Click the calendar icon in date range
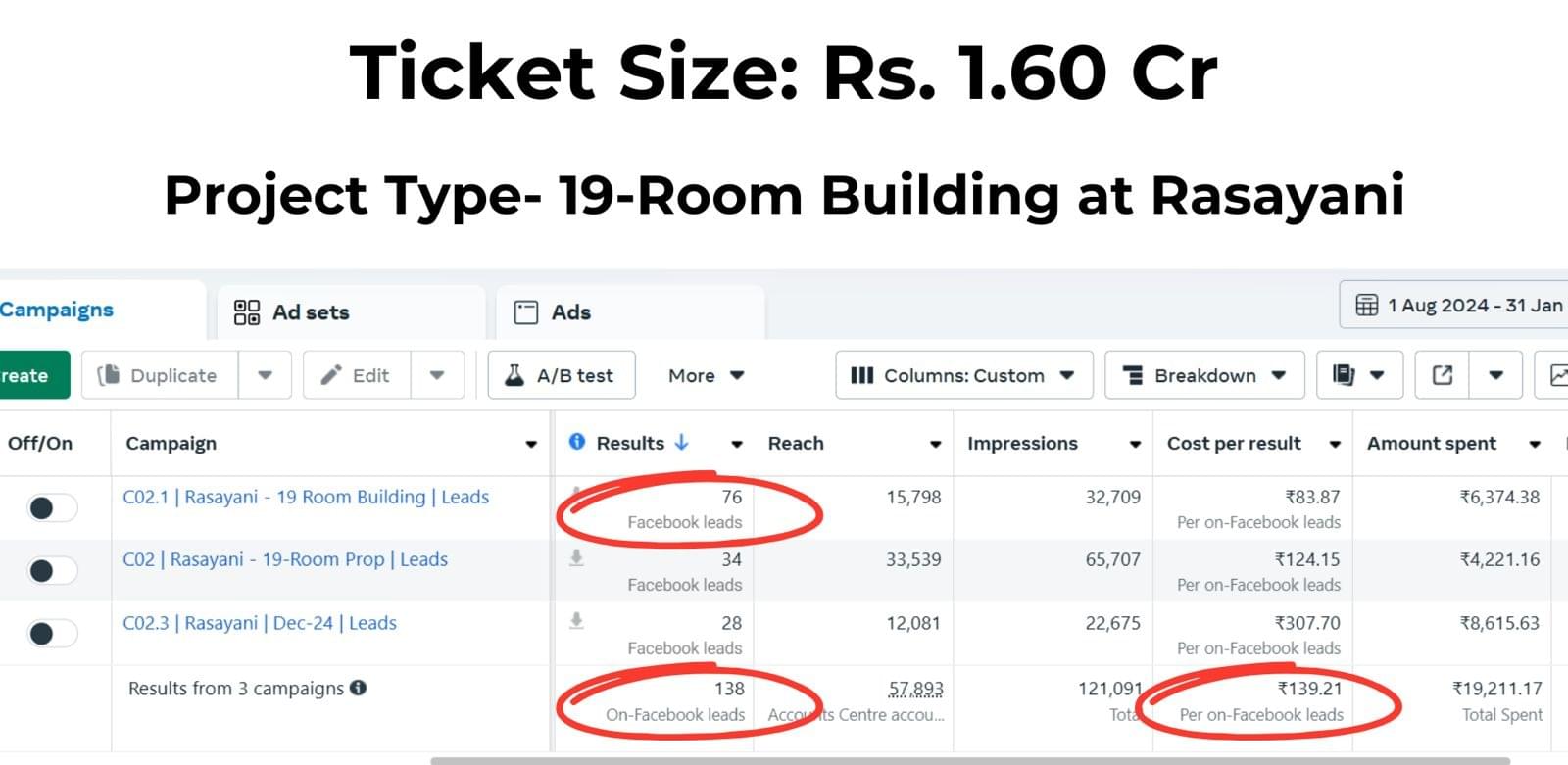This screenshot has height=765, width=1568. 1366,305
